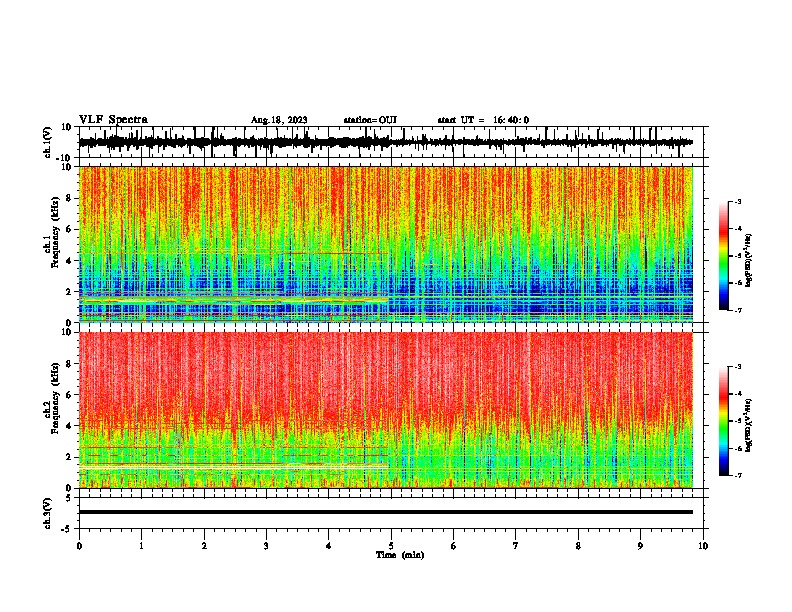Click the "-7" label on ch.2 color scale
This screenshot has height=612, width=792.
[738, 475]
